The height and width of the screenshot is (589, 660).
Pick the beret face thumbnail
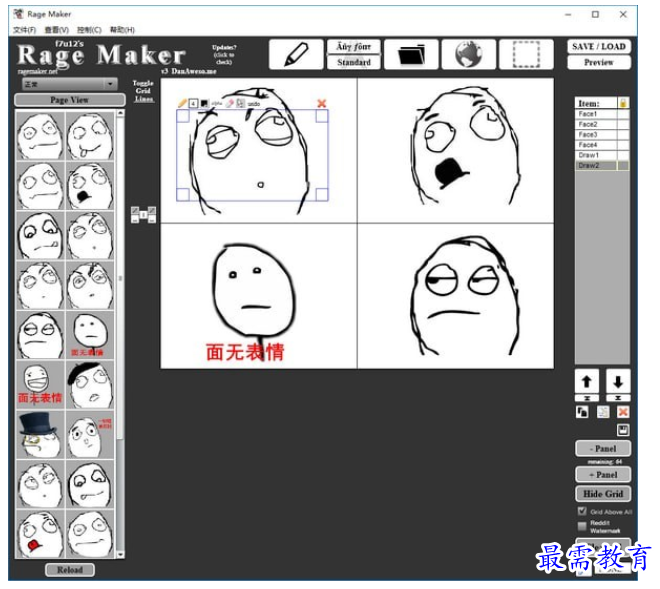(x=90, y=385)
